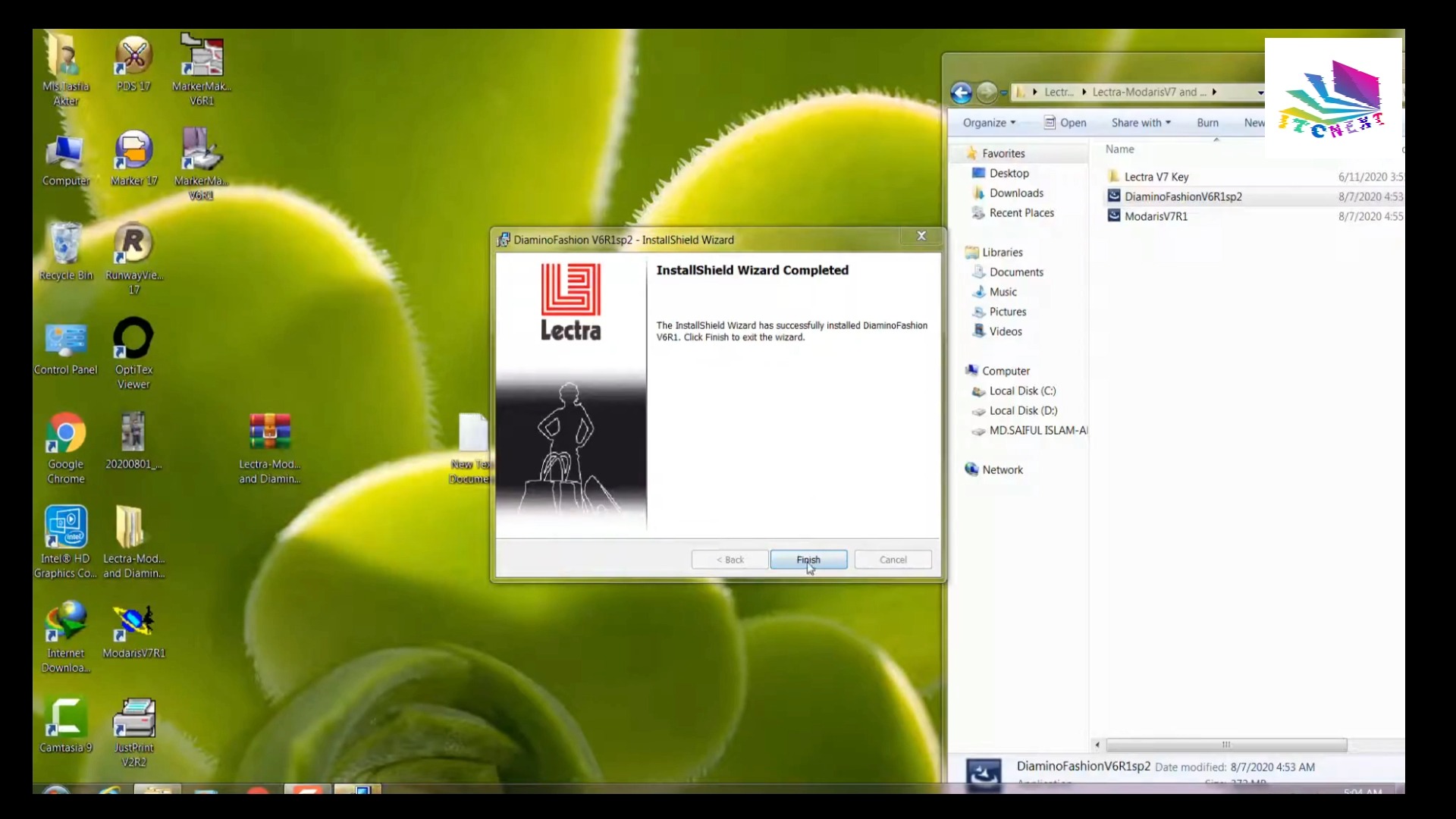This screenshot has width=1456, height=819.
Task: Go forward in the Explorer window
Action: 987,93
